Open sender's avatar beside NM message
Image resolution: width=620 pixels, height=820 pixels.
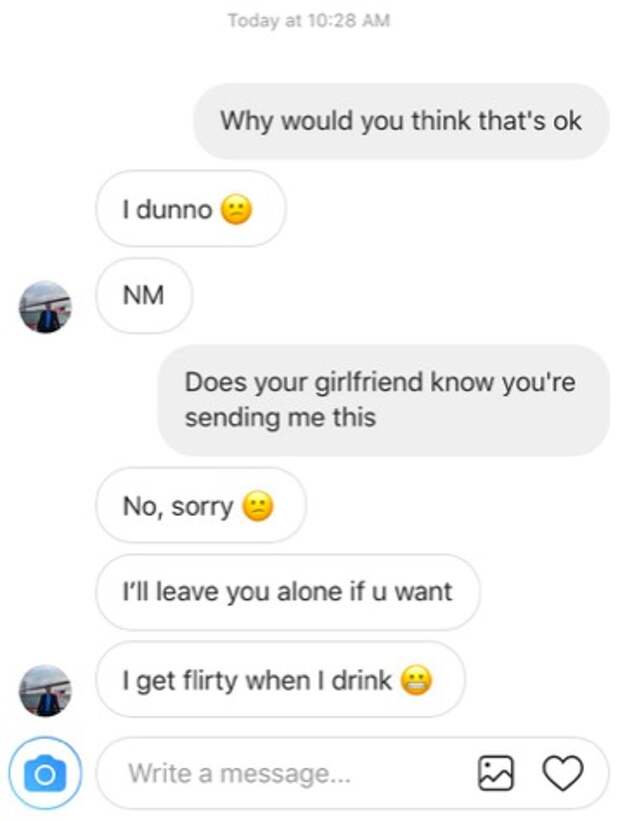point(45,307)
